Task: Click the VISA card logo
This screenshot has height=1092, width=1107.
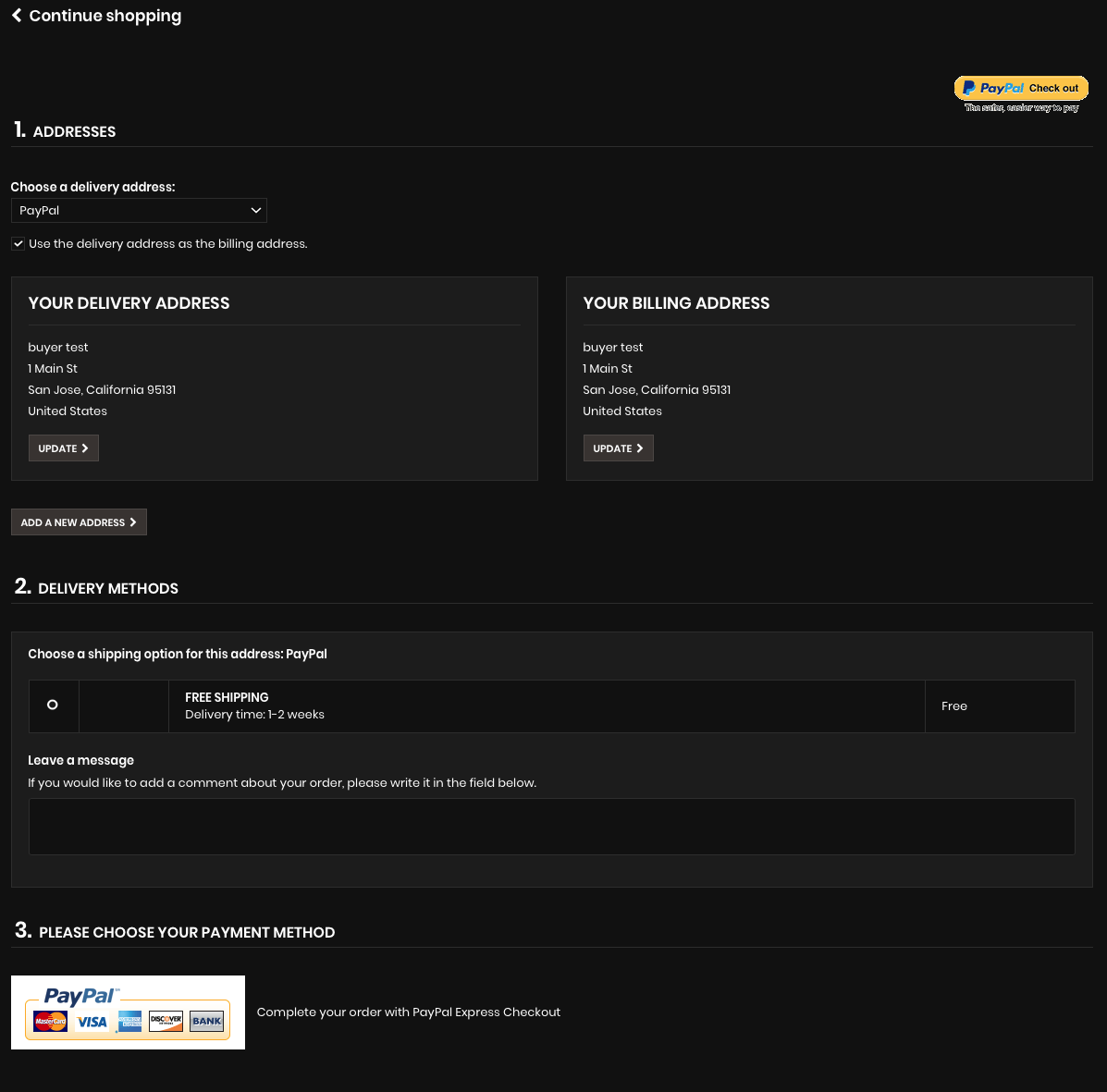Action: pyautogui.click(x=92, y=1022)
